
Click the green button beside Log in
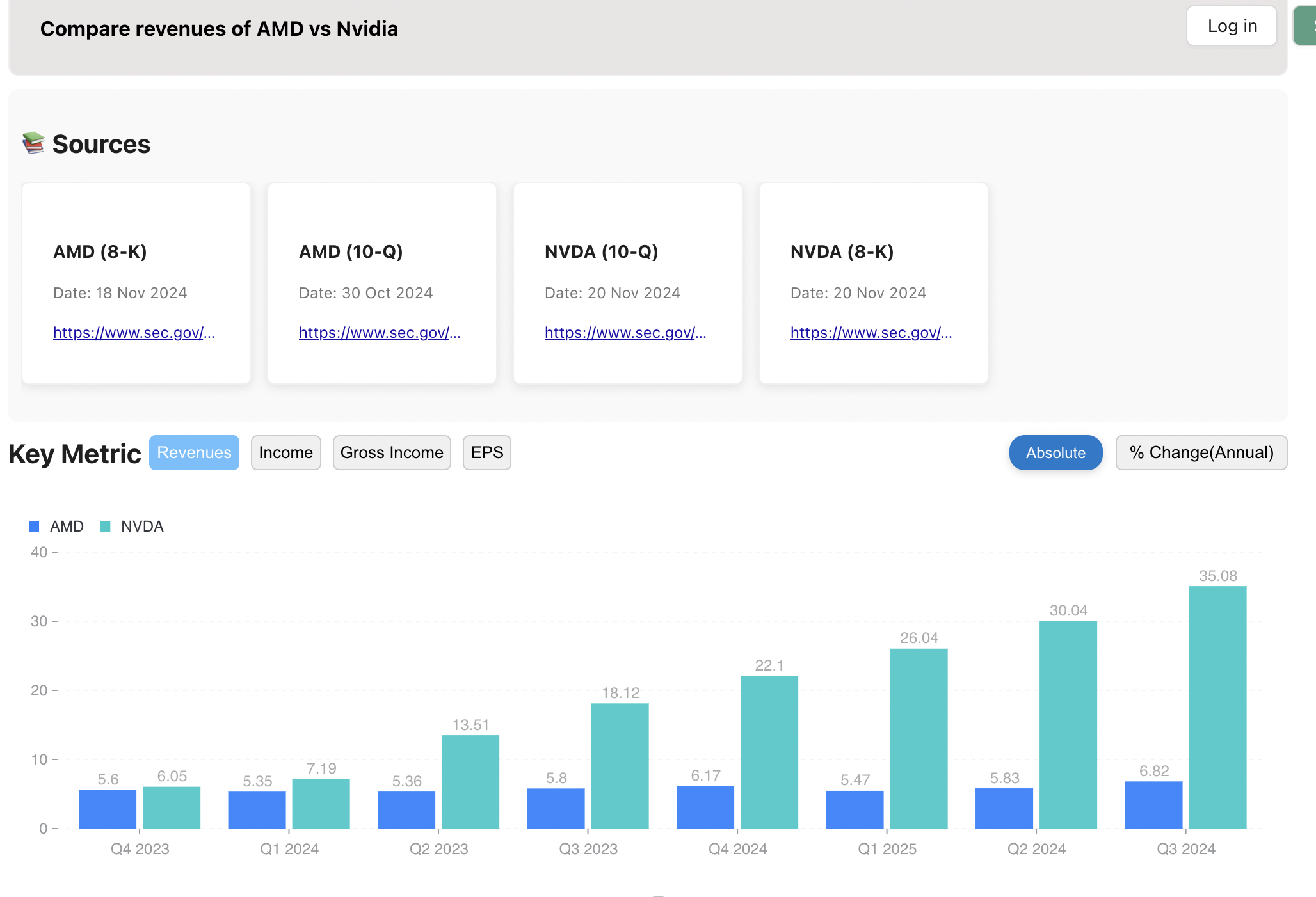[x=1305, y=26]
